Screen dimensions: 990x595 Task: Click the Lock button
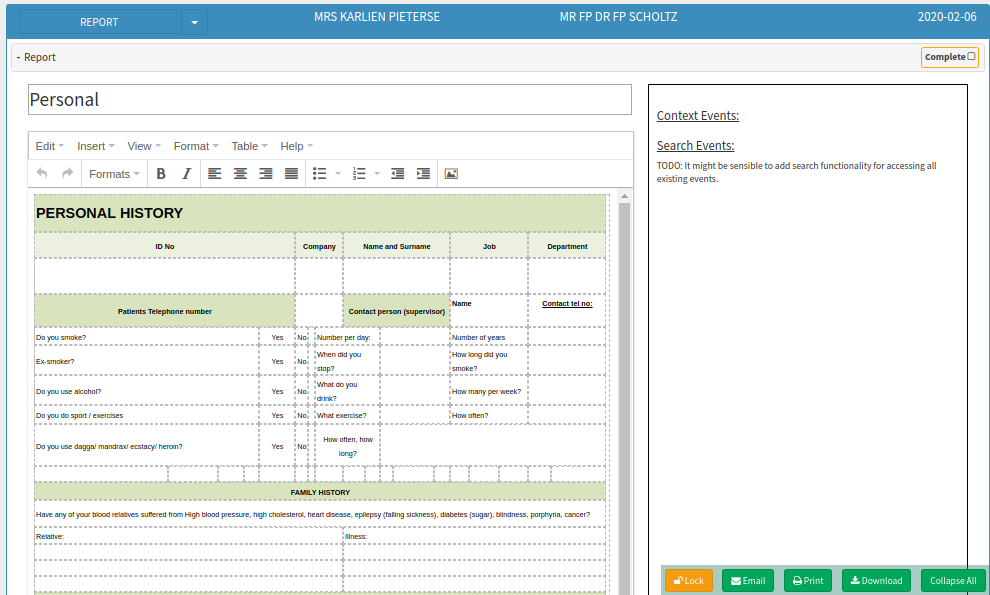click(689, 580)
